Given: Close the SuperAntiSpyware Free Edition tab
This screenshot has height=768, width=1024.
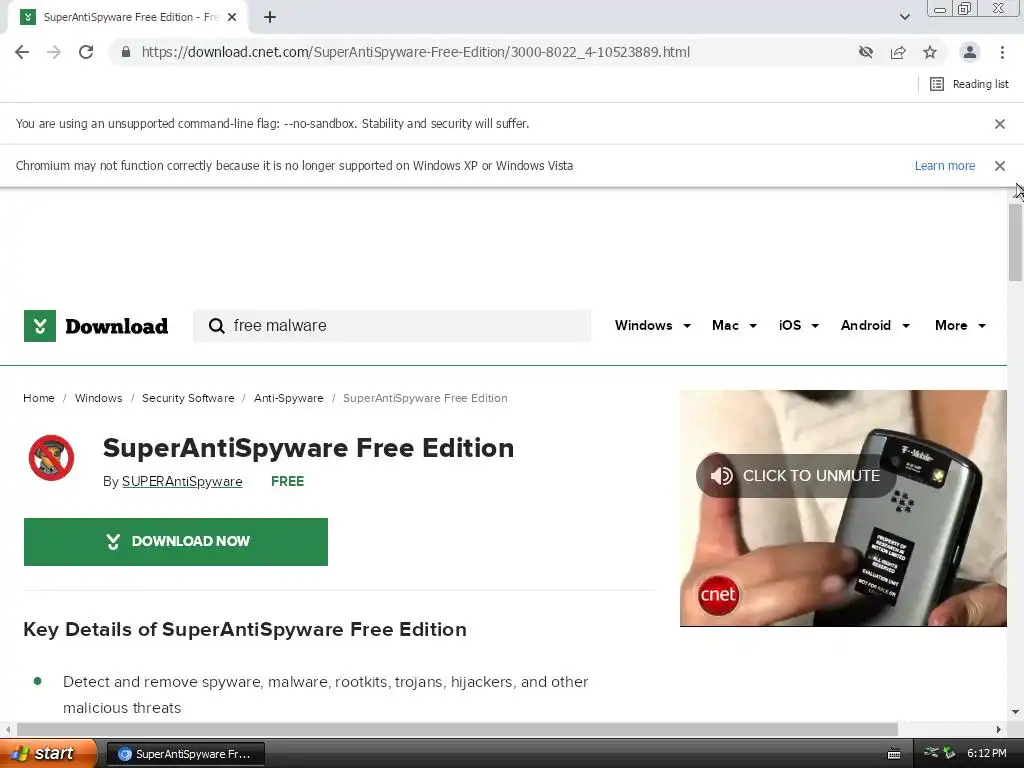Looking at the screenshot, I should pyautogui.click(x=232, y=17).
